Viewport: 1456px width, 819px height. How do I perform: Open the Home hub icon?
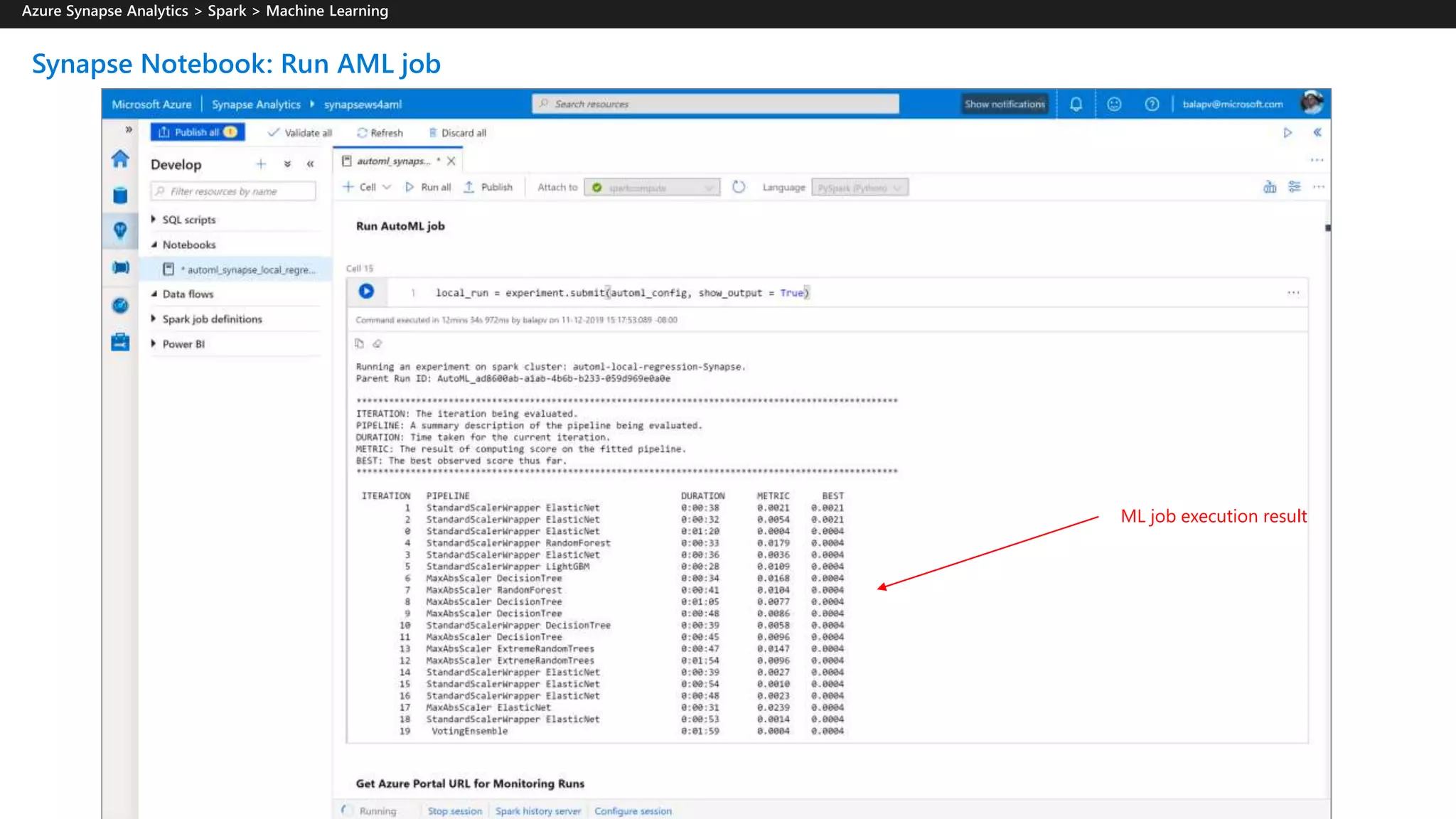[120, 159]
